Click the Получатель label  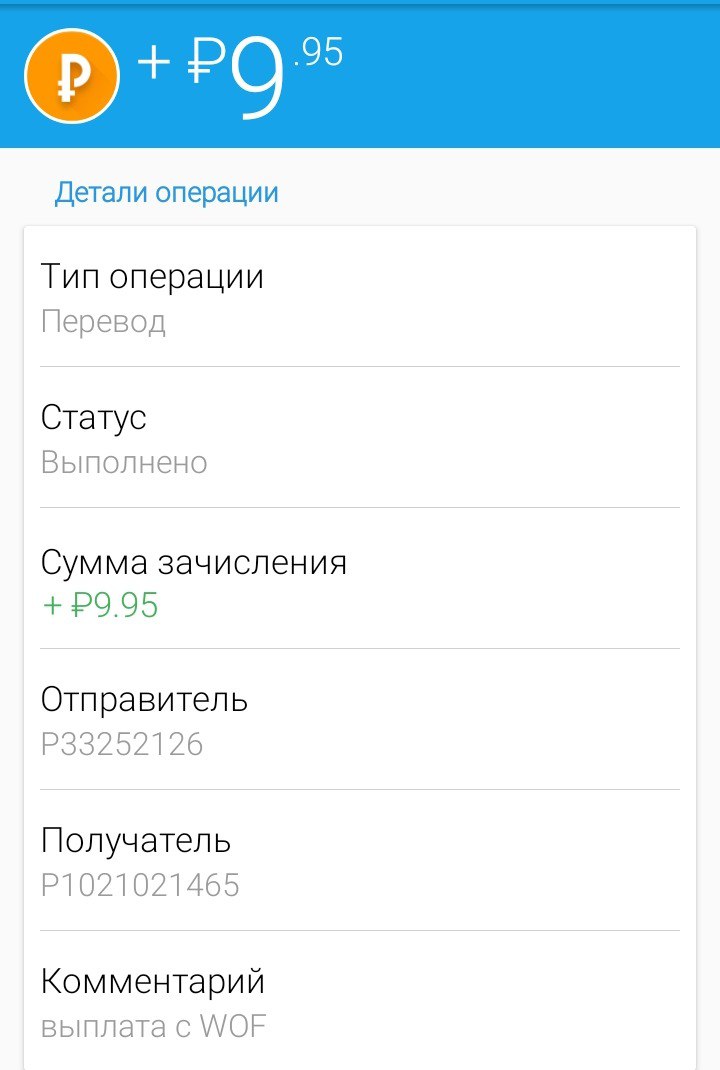pyautogui.click(x=136, y=840)
